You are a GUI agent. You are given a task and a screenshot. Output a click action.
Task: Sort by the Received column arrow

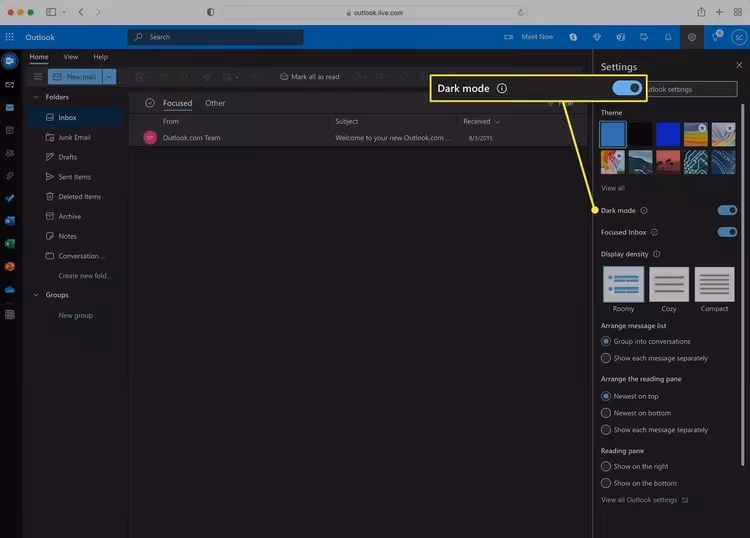[497, 122]
